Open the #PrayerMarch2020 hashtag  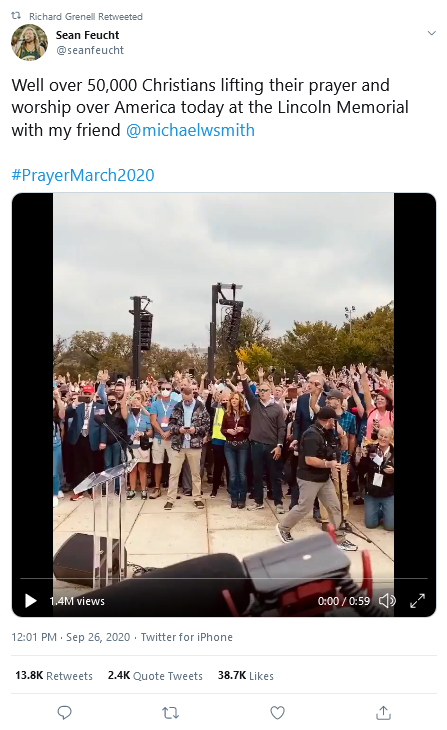pos(83,175)
